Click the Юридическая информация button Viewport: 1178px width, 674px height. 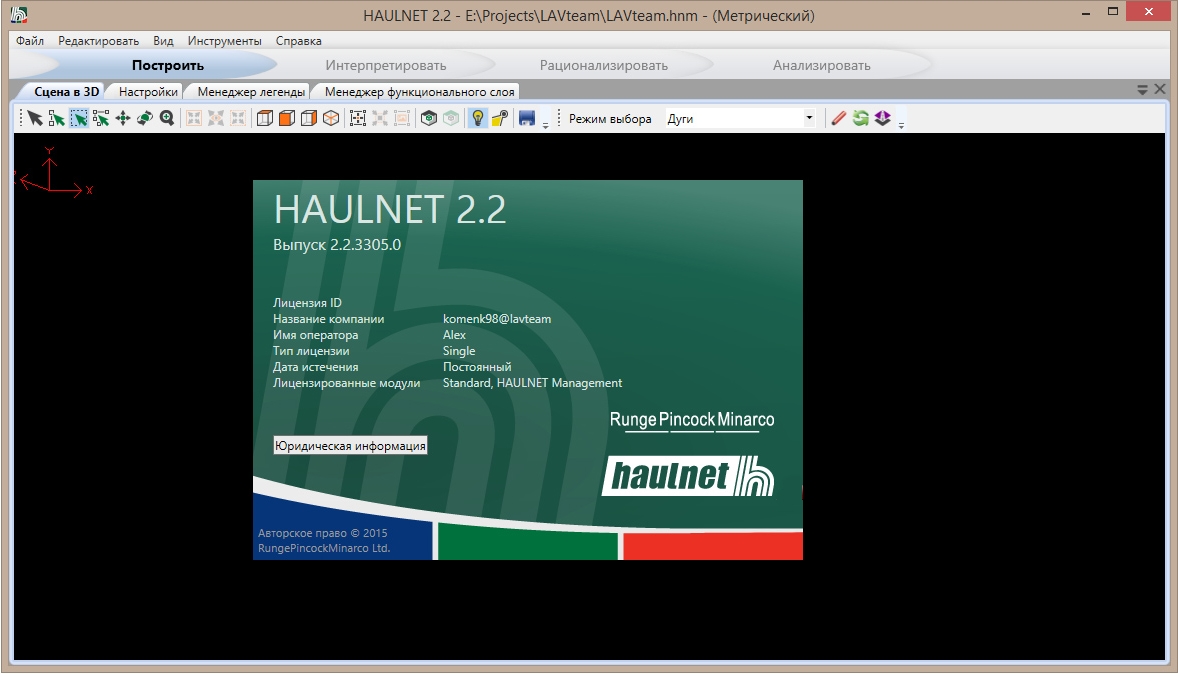click(x=350, y=446)
